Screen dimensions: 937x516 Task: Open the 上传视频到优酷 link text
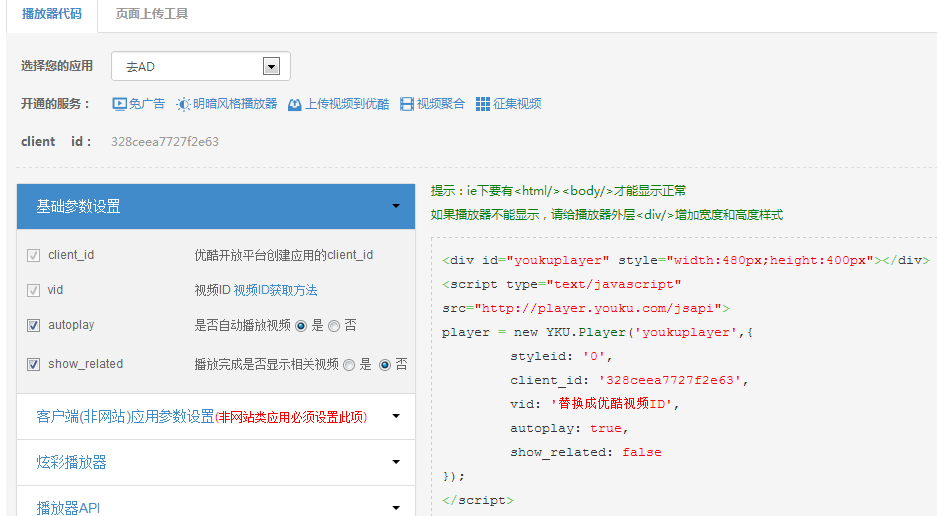pyautogui.click(x=347, y=104)
